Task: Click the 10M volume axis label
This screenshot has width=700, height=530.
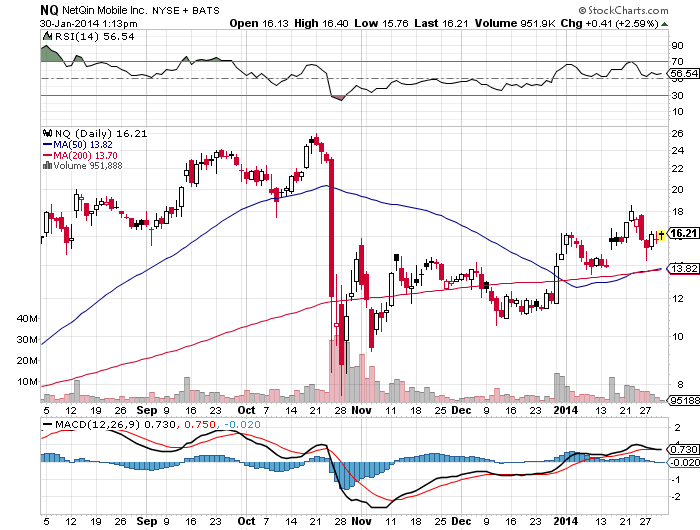Action: [27, 381]
